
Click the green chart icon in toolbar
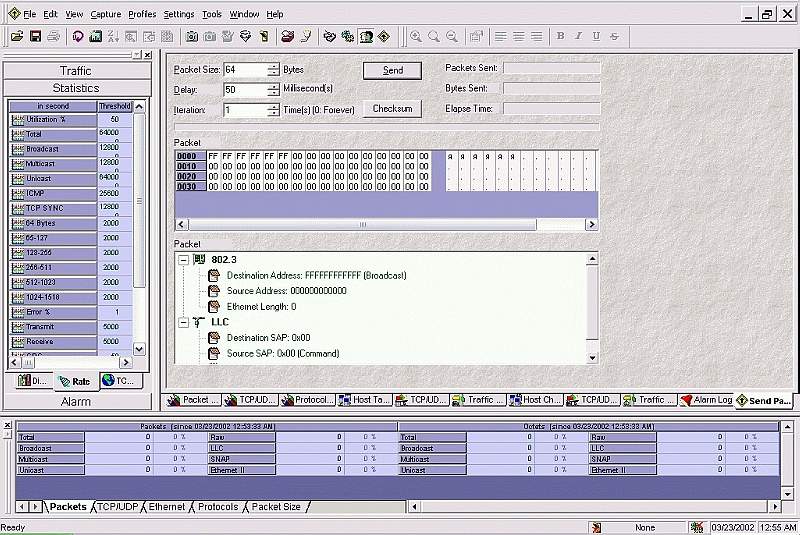(x=95, y=36)
